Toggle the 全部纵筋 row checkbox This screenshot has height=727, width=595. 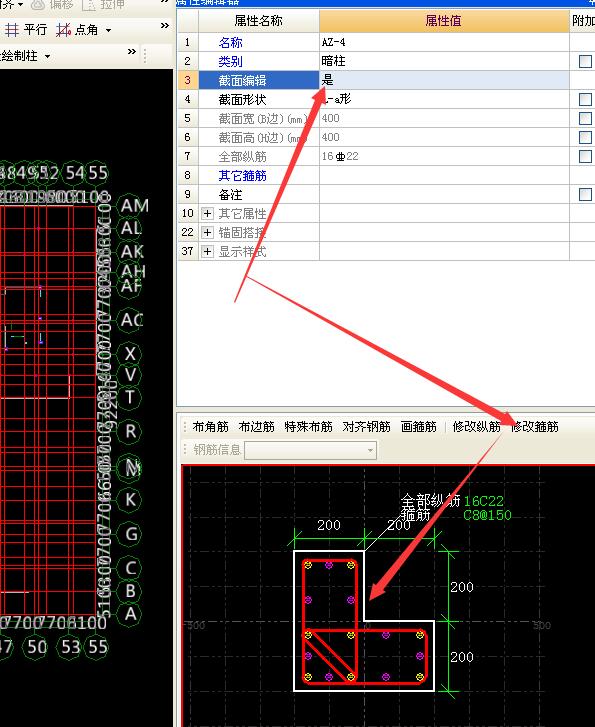pyautogui.click(x=585, y=156)
